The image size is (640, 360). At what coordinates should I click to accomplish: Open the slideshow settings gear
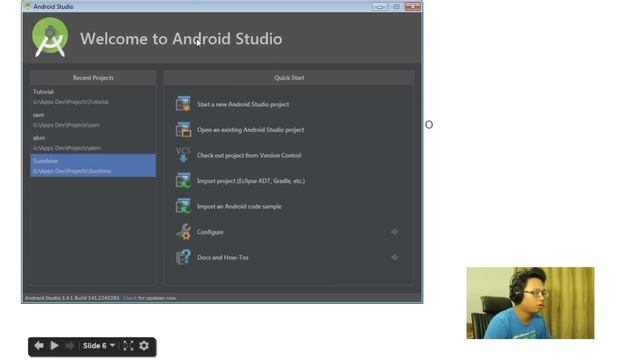point(144,346)
